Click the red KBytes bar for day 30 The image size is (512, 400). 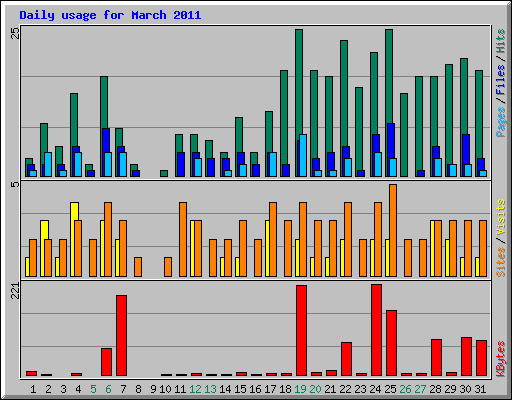[466, 356]
